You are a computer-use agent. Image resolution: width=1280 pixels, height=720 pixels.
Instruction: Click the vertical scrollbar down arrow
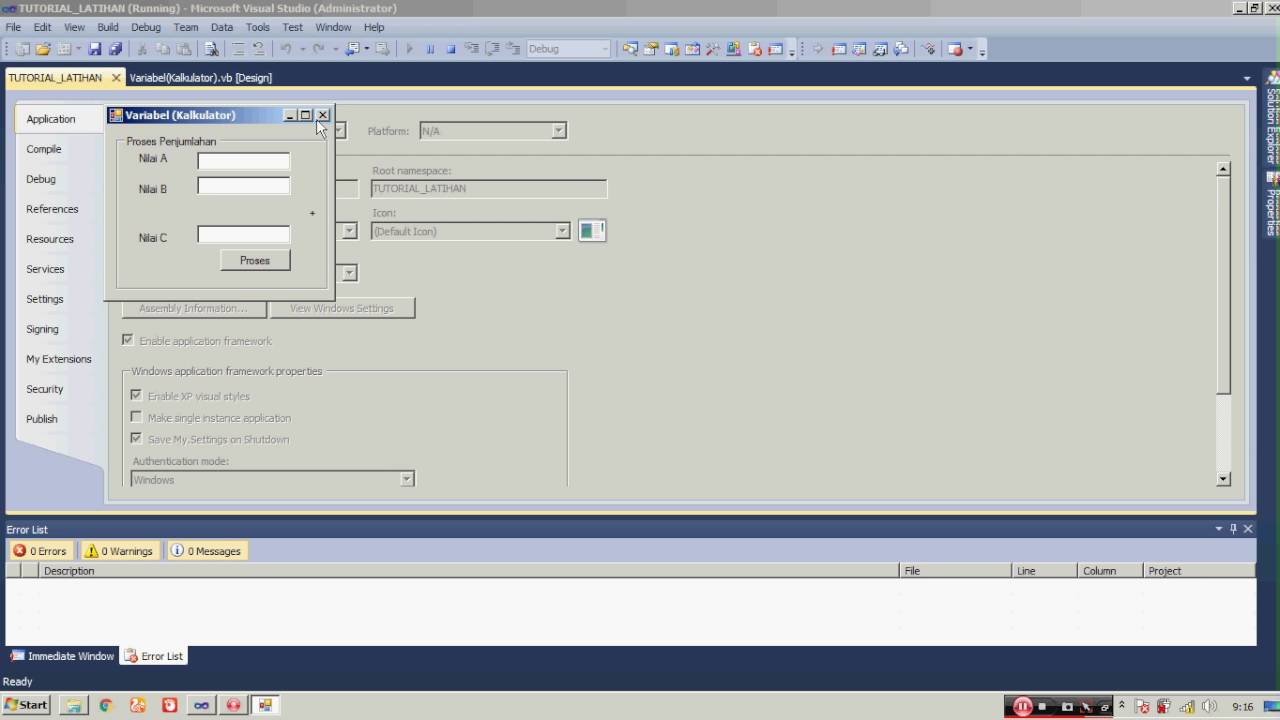pyautogui.click(x=1223, y=479)
